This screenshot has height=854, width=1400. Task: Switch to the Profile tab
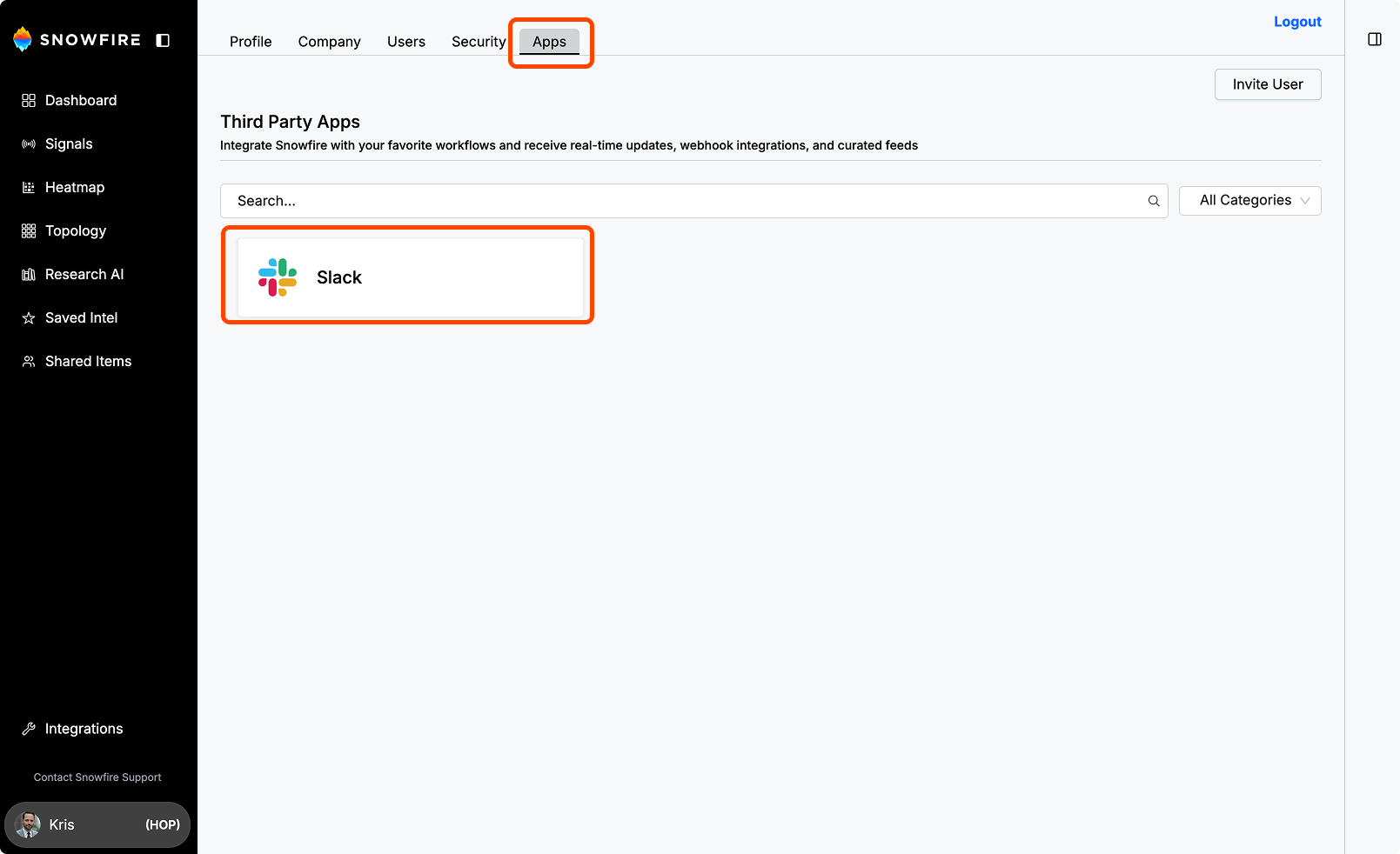[x=251, y=42]
